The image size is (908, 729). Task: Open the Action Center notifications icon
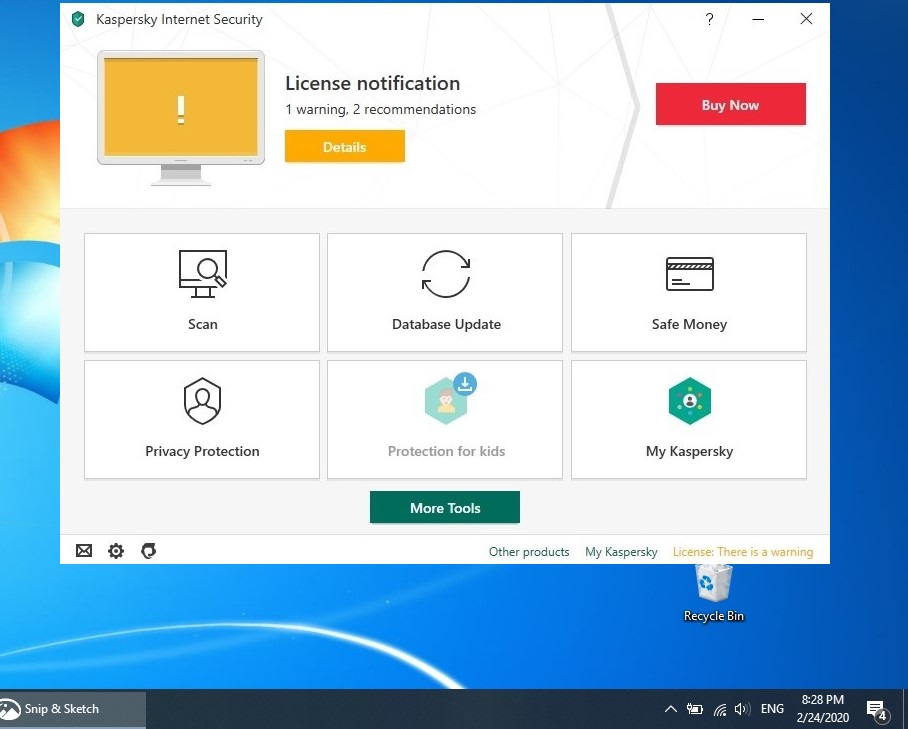tap(877, 710)
